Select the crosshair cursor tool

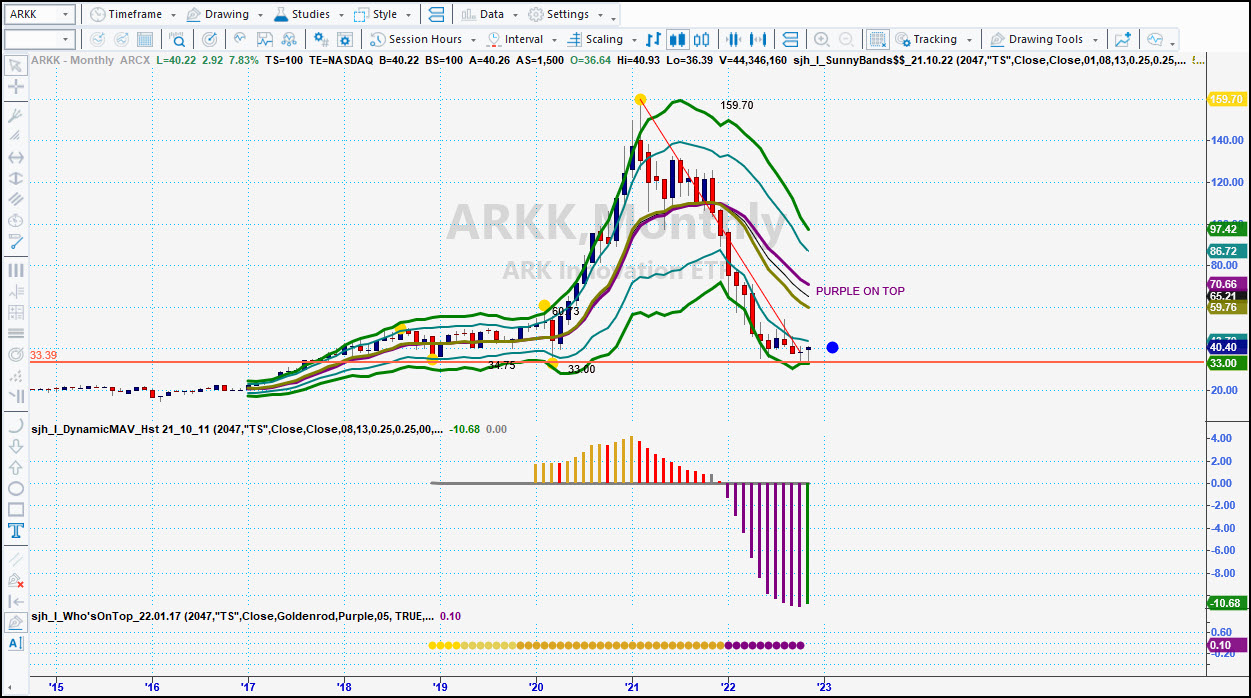coord(16,87)
